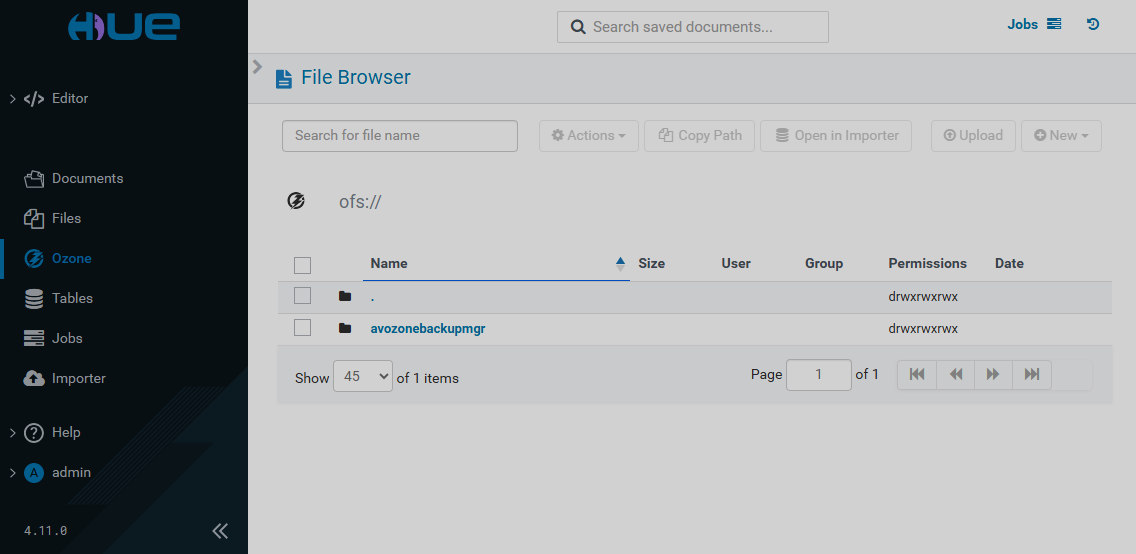Navigate to Importer in the sidebar
Image resolution: width=1136 pixels, height=554 pixels.
coord(78,378)
